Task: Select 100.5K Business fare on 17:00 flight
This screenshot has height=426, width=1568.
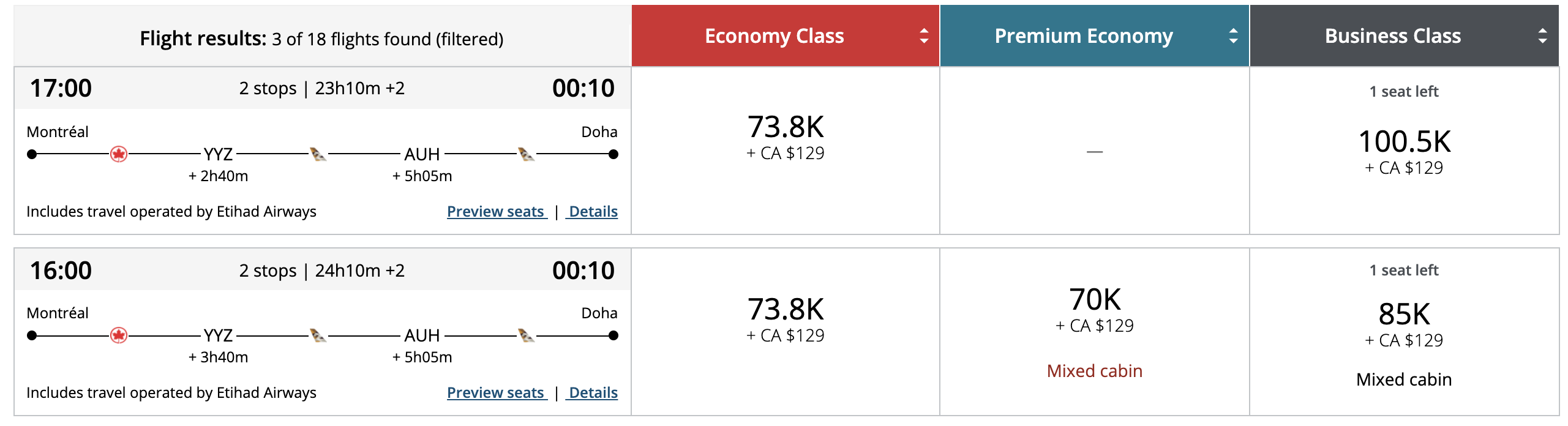Action: (1404, 151)
